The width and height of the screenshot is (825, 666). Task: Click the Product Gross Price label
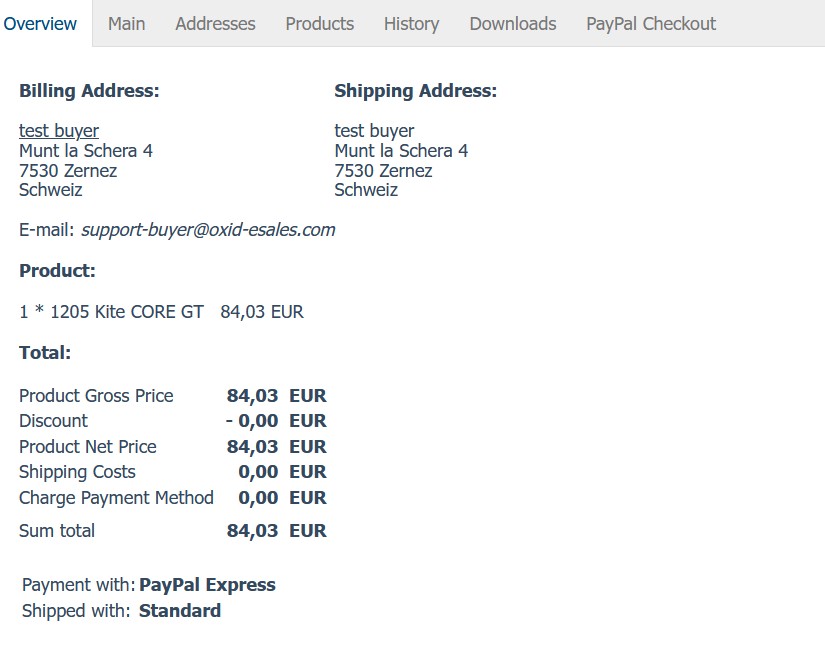pyautogui.click(x=96, y=396)
